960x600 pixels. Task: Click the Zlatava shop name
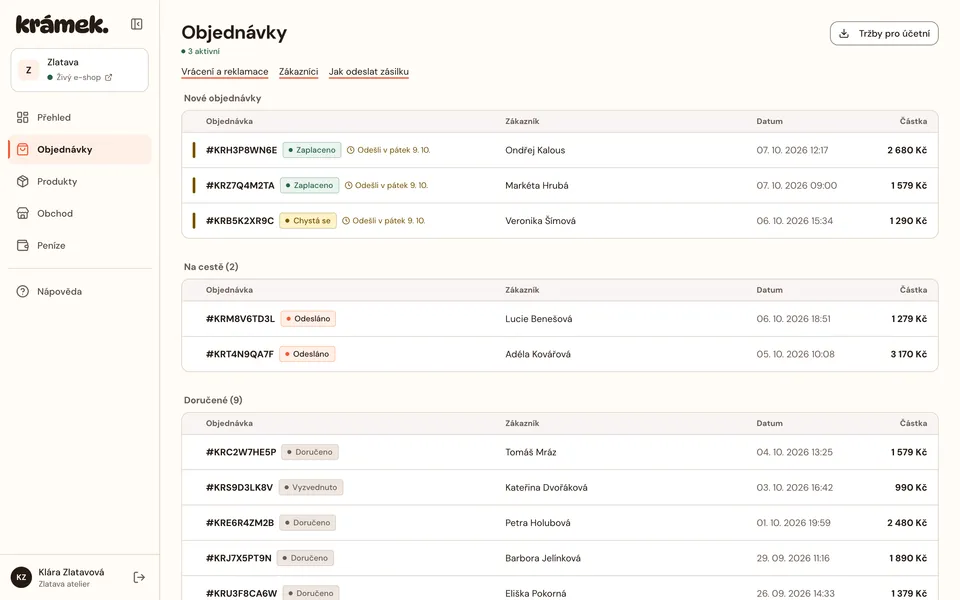point(62,62)
